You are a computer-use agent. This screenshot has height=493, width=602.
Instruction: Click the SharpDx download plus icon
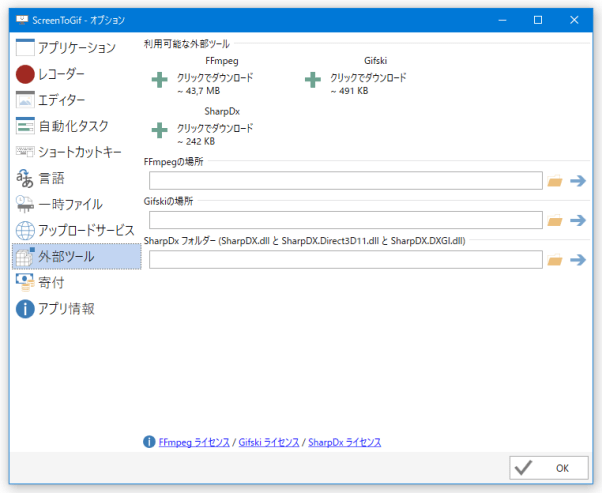(x=159, y=130)
